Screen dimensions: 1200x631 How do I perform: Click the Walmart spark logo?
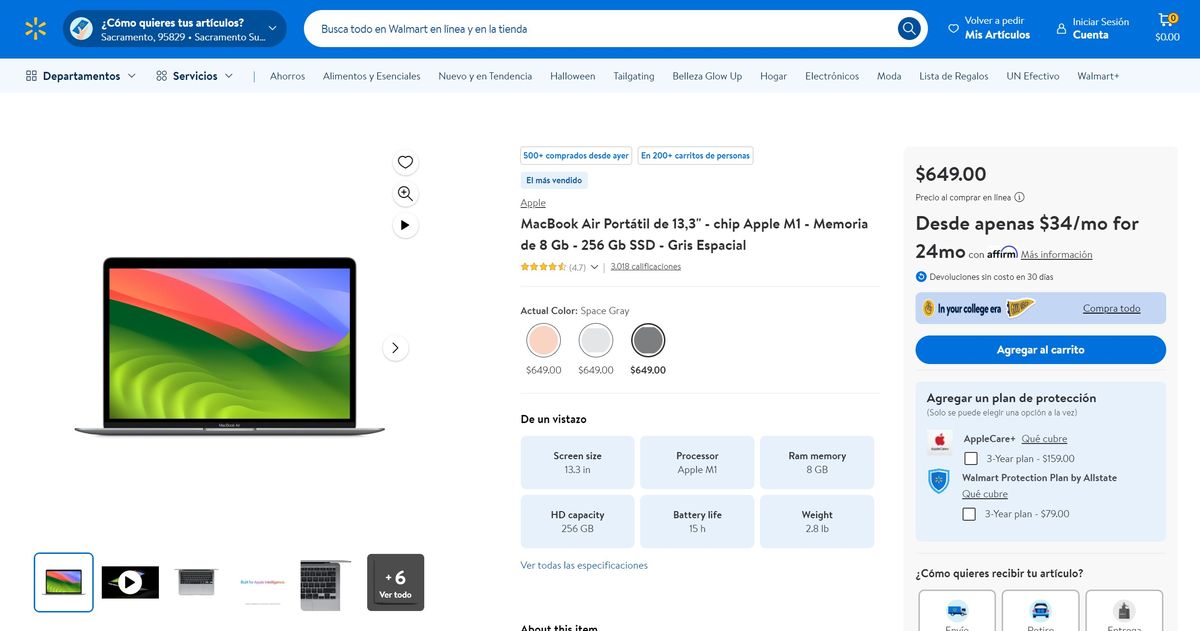coord(36,29)
